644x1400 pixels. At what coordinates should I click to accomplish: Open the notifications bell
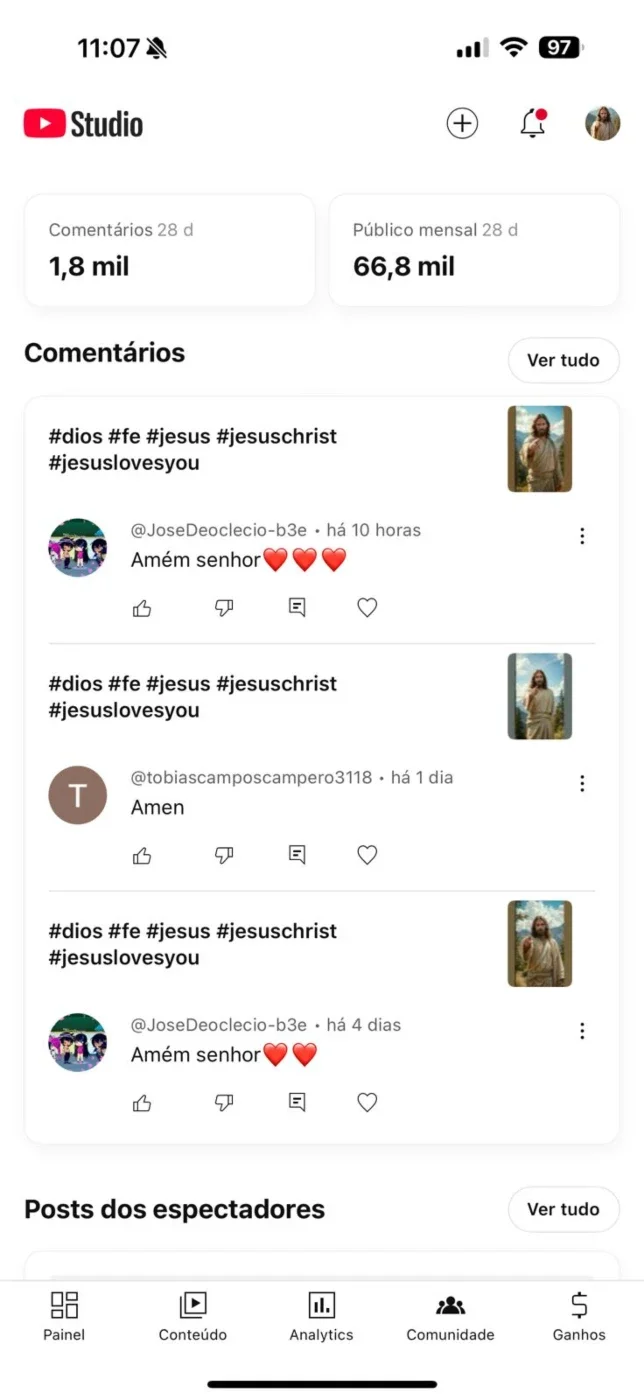[x=533, y=124]
